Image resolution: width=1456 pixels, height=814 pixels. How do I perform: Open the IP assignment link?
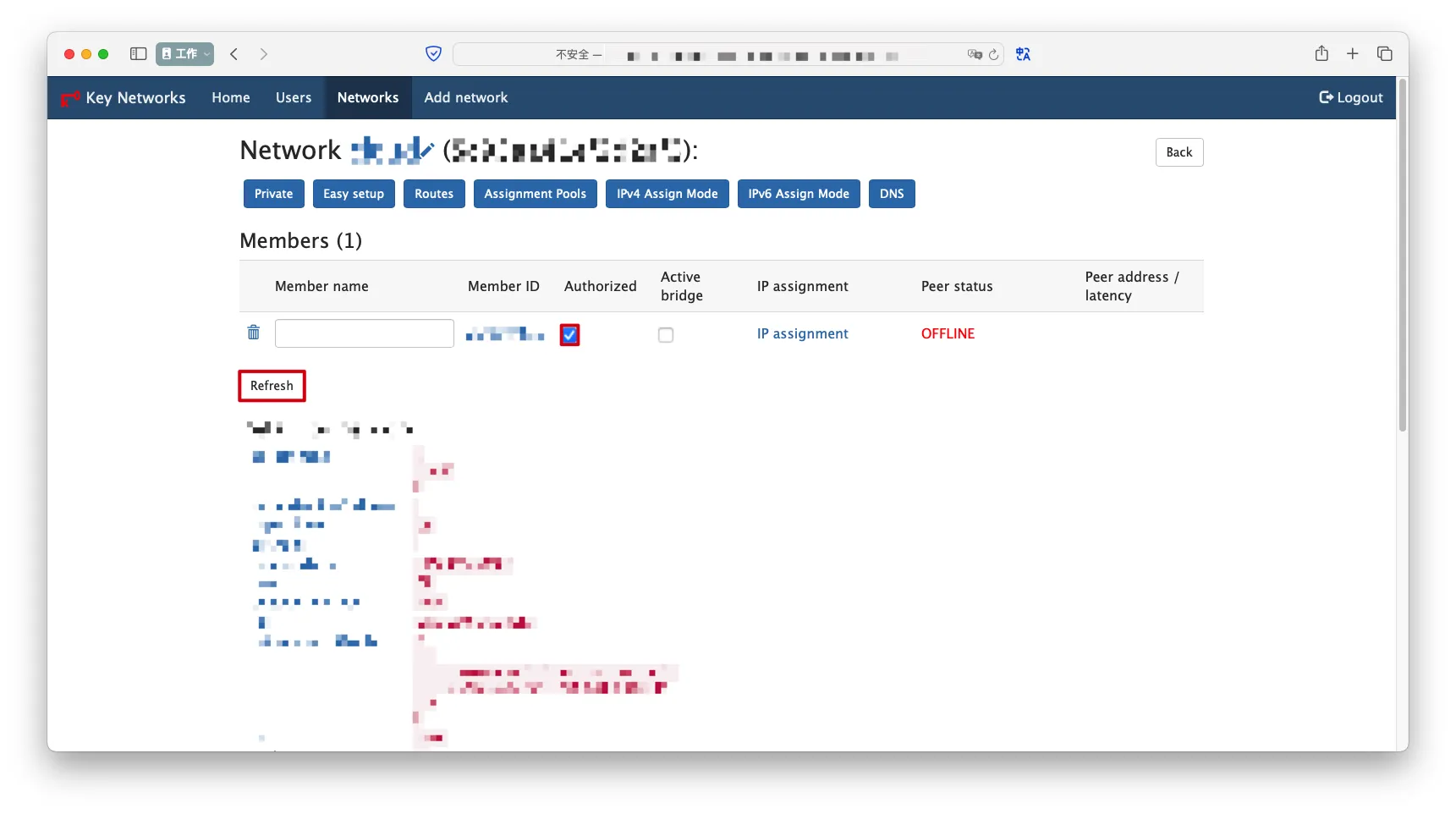coord(801,334)
